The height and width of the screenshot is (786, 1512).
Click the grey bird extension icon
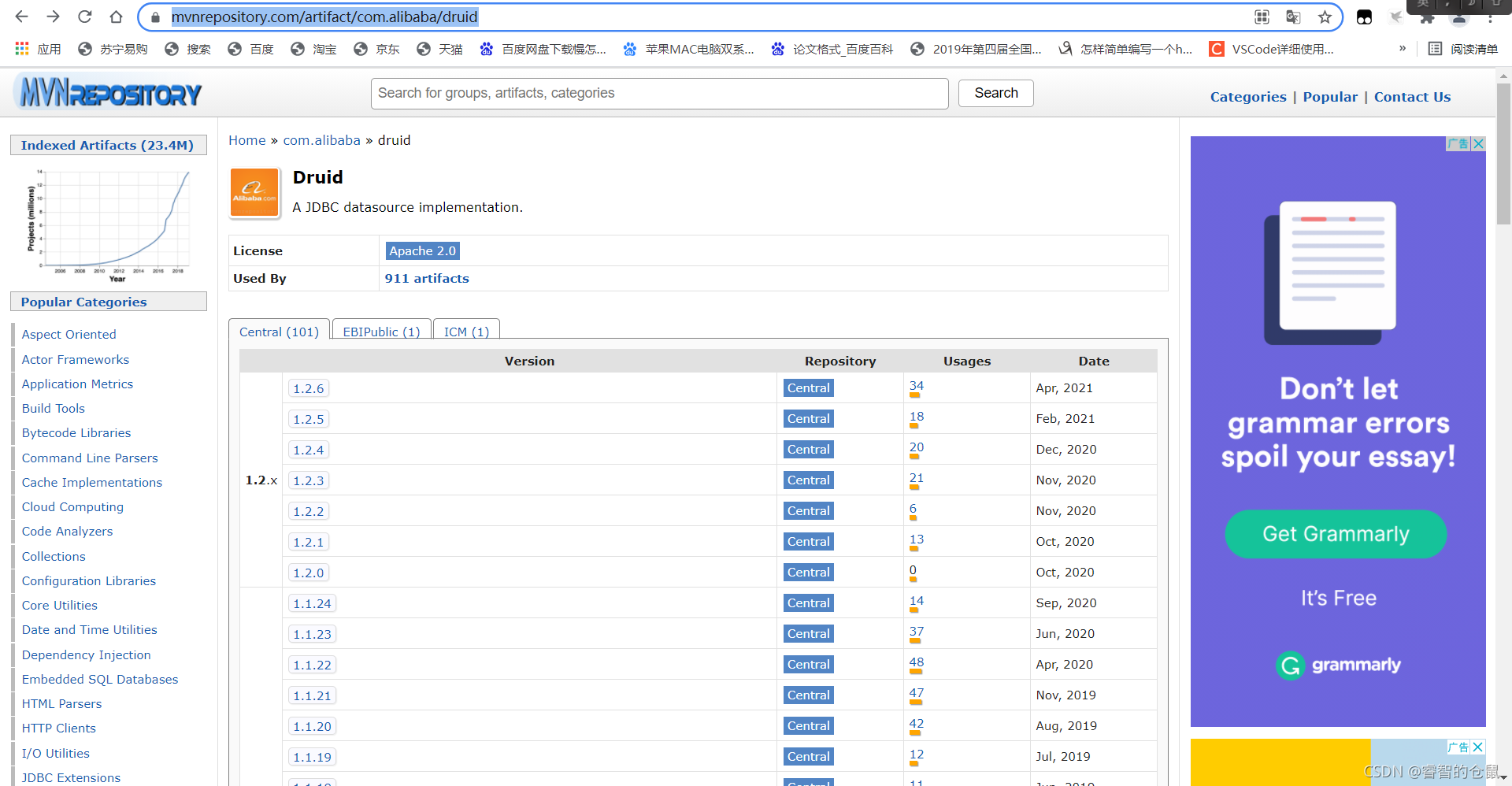[x=1396, y=17]
